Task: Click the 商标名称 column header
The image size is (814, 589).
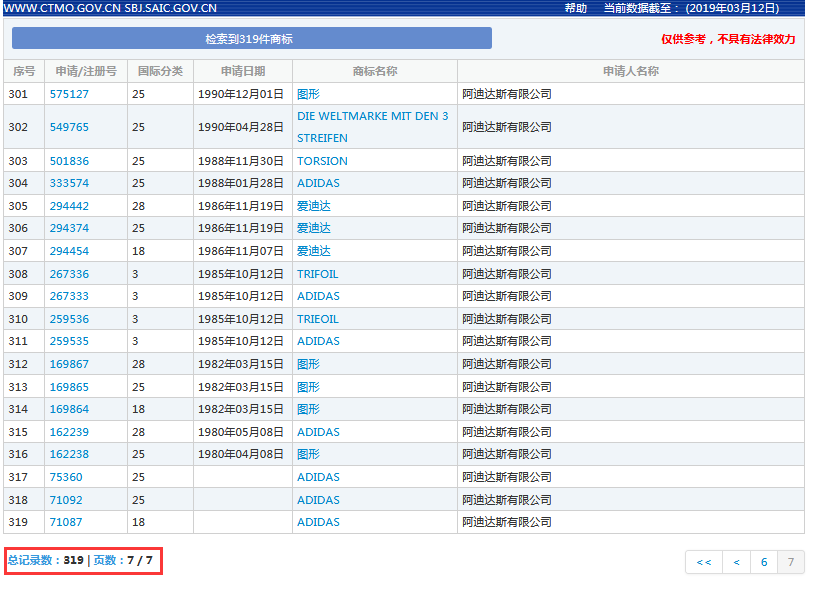Action: 375,71
